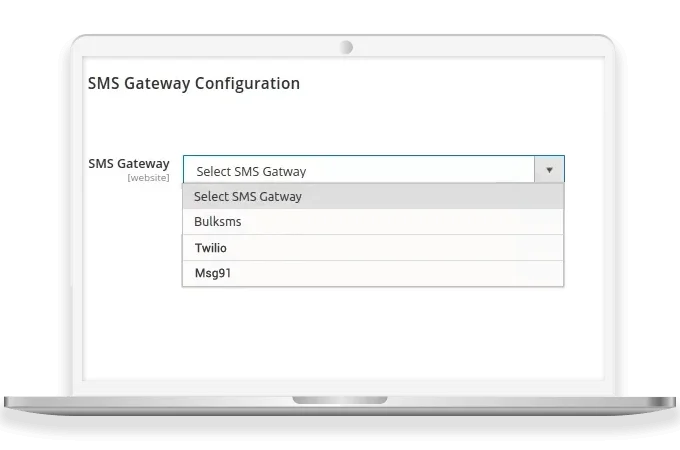The height and width of the screenshot is (450, 680).
Task: Select the highlighted 'Select SMS Gatway' list option
Action: (372, 196)
